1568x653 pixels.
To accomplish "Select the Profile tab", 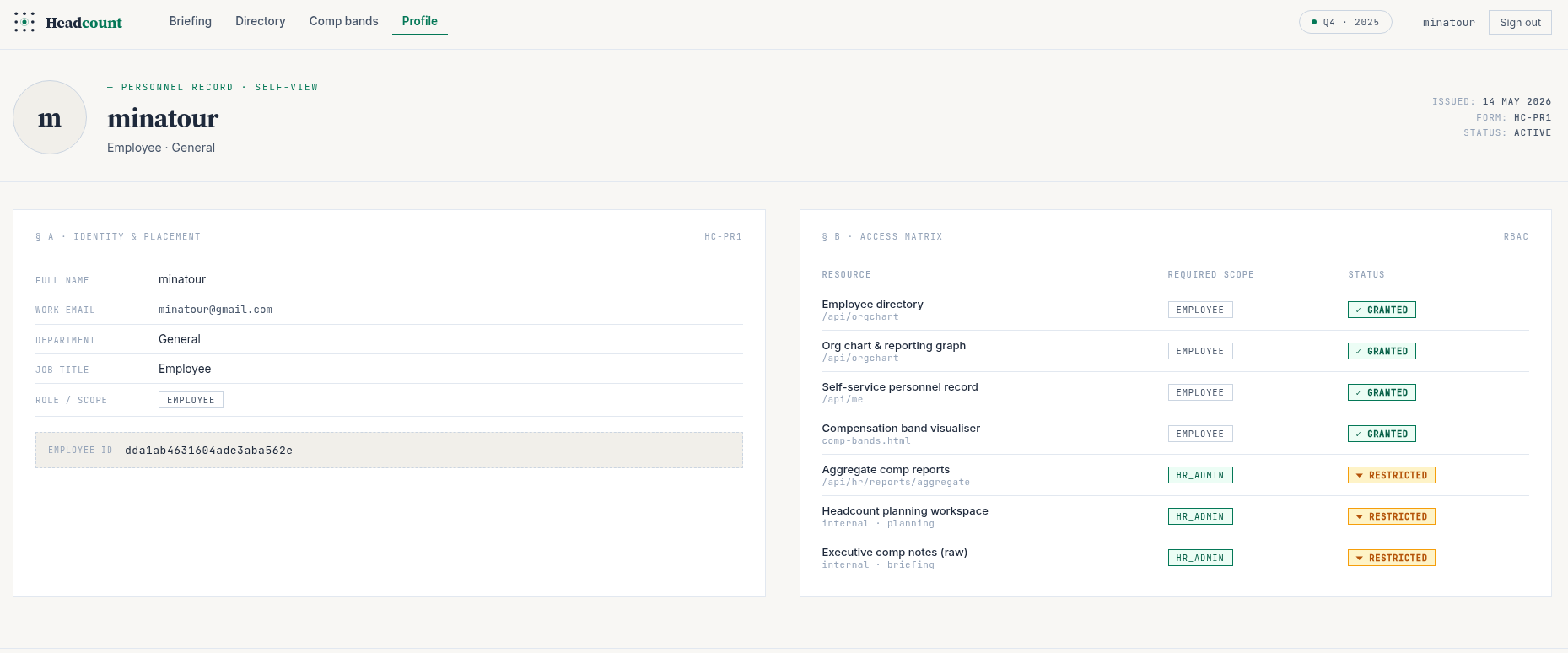I will (x=420, y=21).
